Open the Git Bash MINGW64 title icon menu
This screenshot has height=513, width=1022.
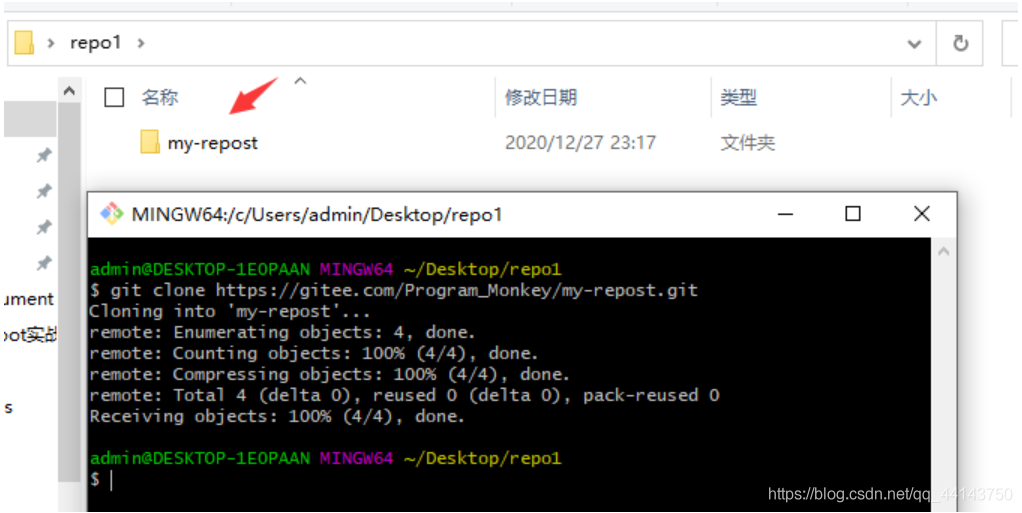[x=111, y=214]
